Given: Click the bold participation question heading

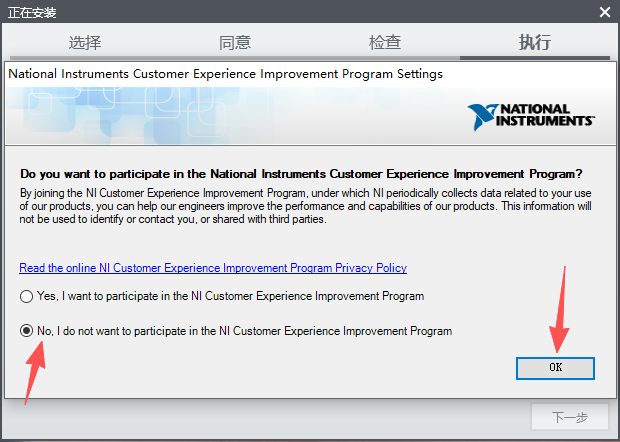Looking at the screenshot, I should (301, 172).
